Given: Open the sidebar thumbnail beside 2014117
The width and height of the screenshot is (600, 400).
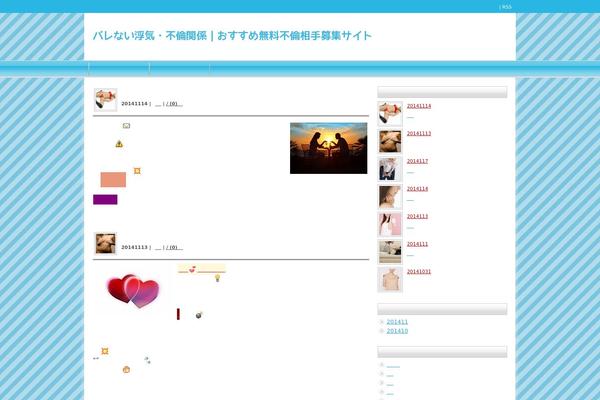Looking at the screenshot, I should [x=390, y=169].
